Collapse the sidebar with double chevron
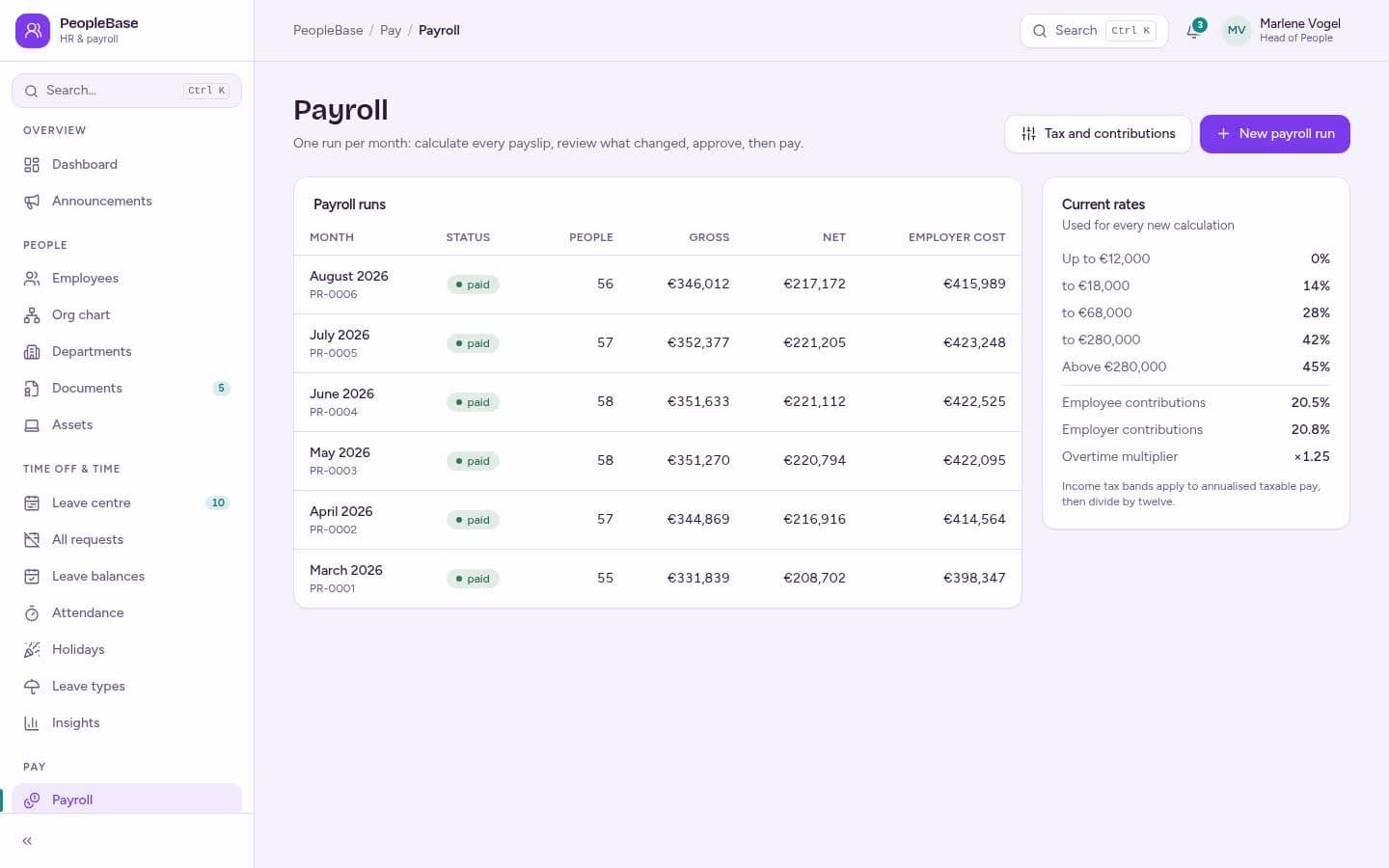Image resolution: width=1389 pixels, height=868 pixels. pyautogui.click(x=27, y=841)
